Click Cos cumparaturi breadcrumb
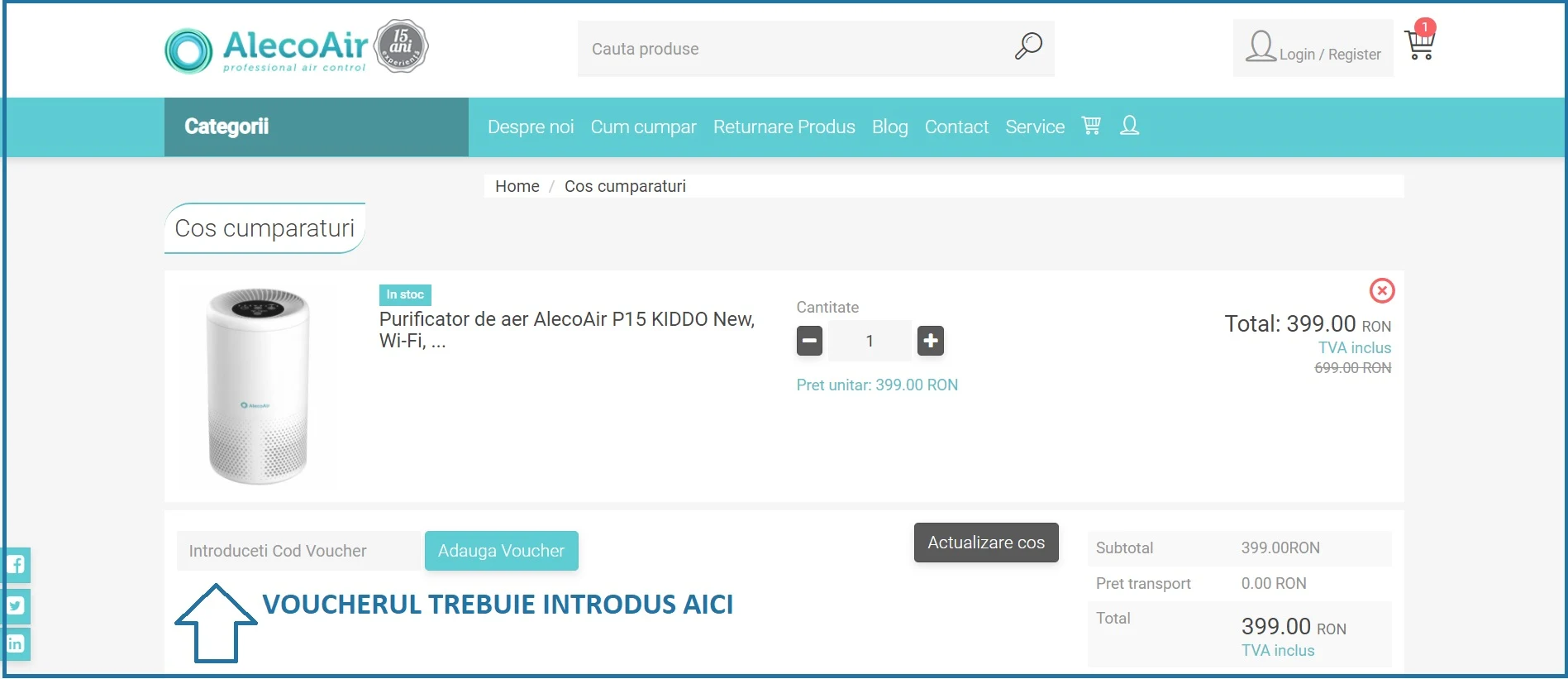The height and width of the screenshot is (679, 1568). [625, 186]
